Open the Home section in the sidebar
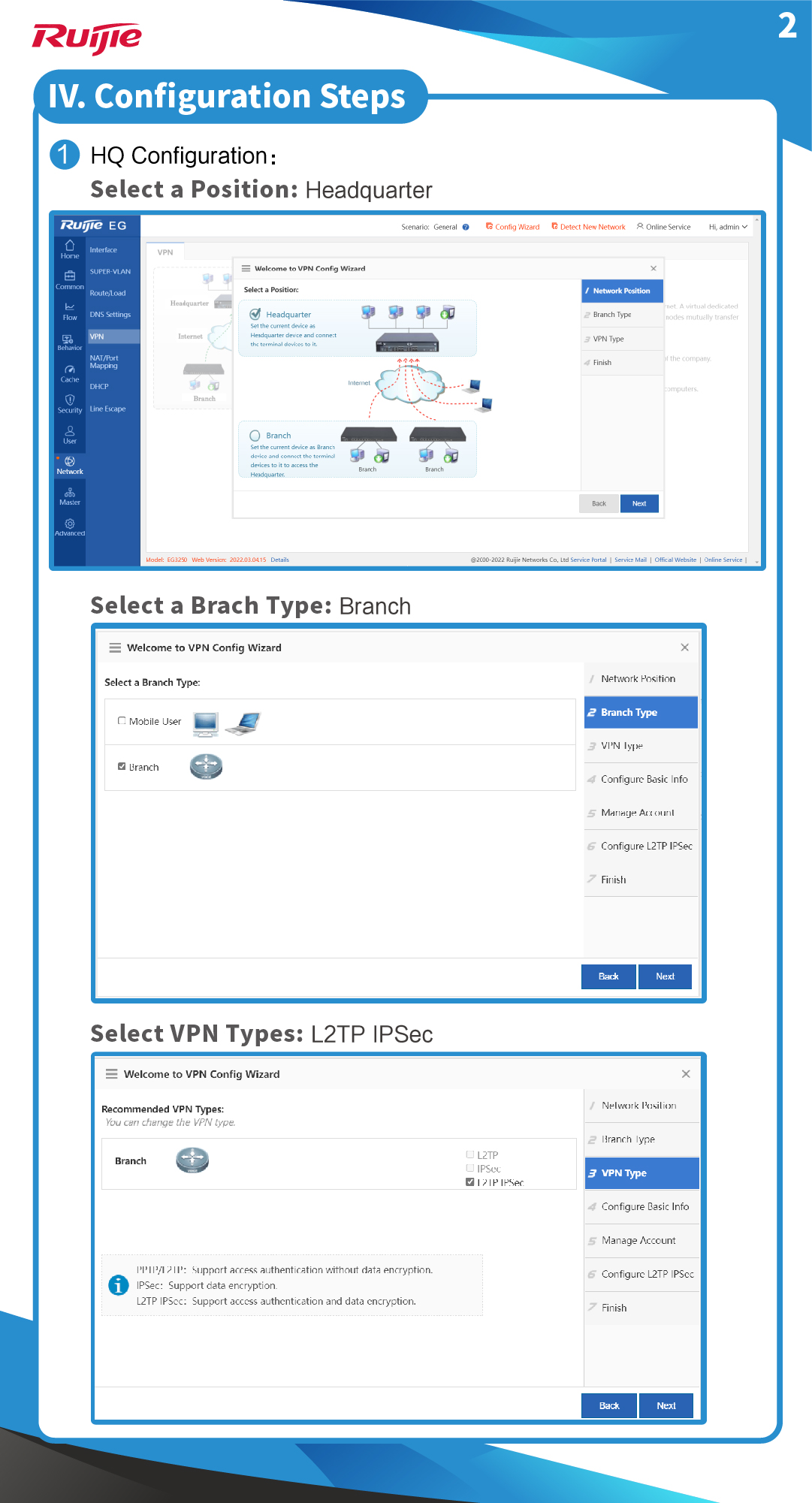This screenshot has width=812, height=1503. coord(70,249)
